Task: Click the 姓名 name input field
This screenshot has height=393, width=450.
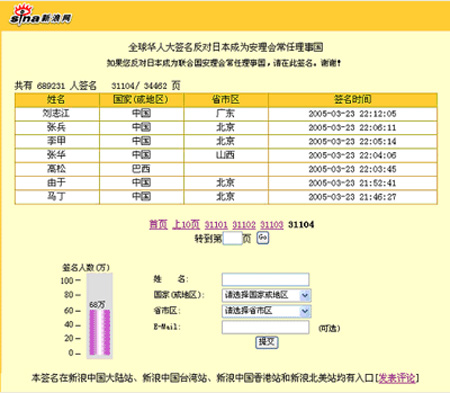Action: click(x=266, y=279)
